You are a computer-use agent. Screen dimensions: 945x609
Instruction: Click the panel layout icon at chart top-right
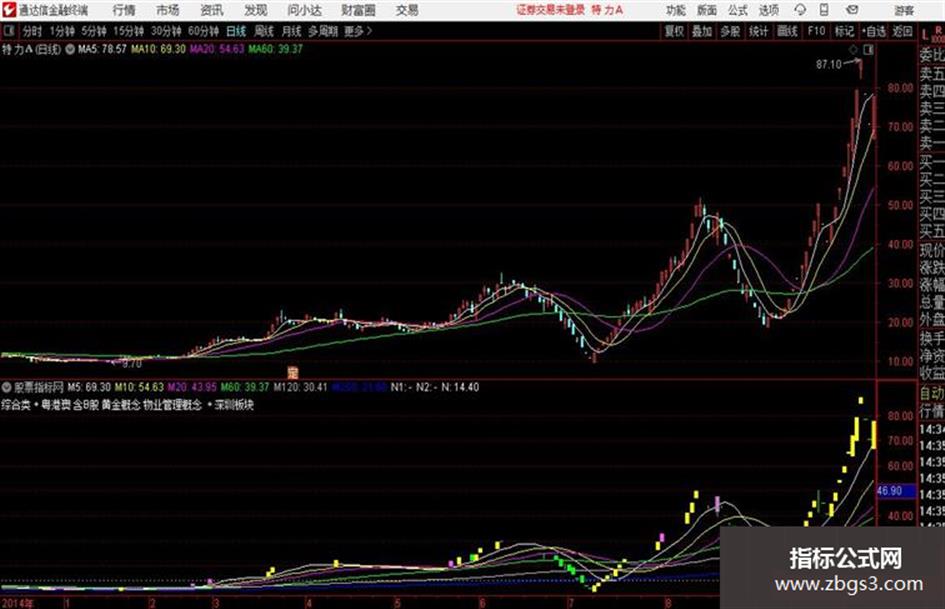868,50
